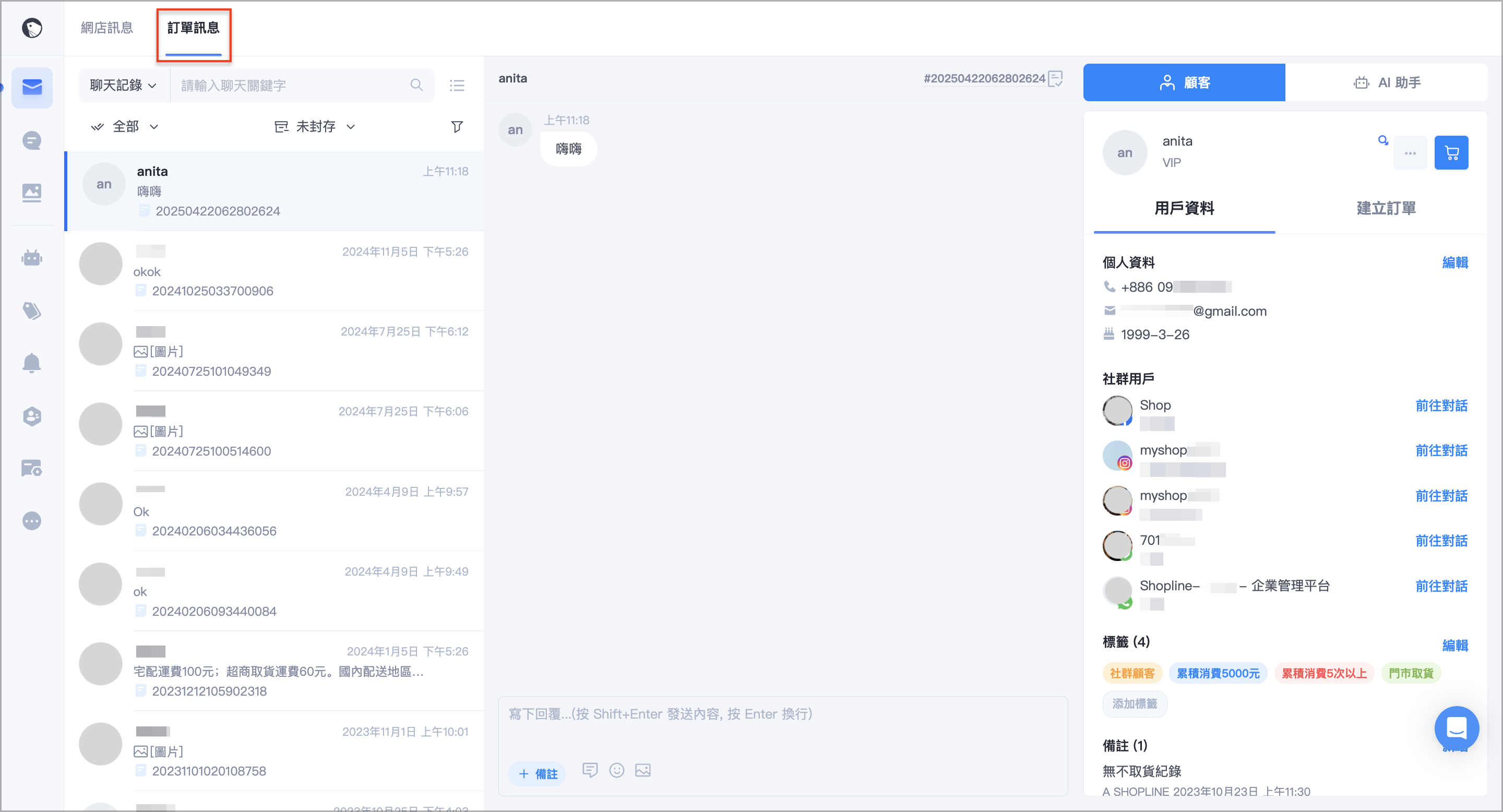This screenshot has width=1503, height=812.
Task: Click 前往對話 for Shop
Action: 1441,405
